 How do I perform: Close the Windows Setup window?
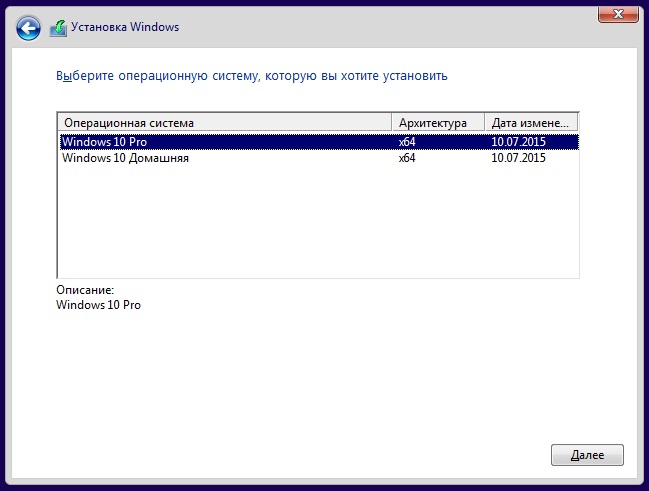pyautogui.click(x=618, y=14)
